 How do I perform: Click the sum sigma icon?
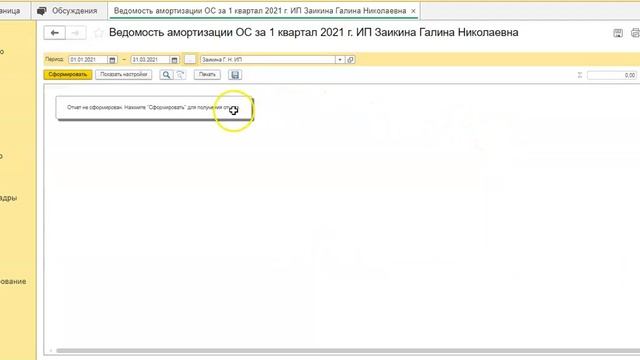(580, 75)
